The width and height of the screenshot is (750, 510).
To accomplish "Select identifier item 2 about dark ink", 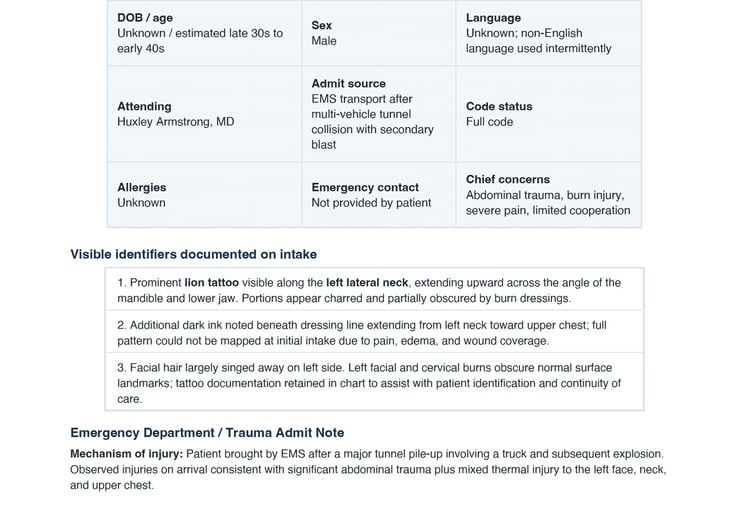I will (x=374, y=332).
